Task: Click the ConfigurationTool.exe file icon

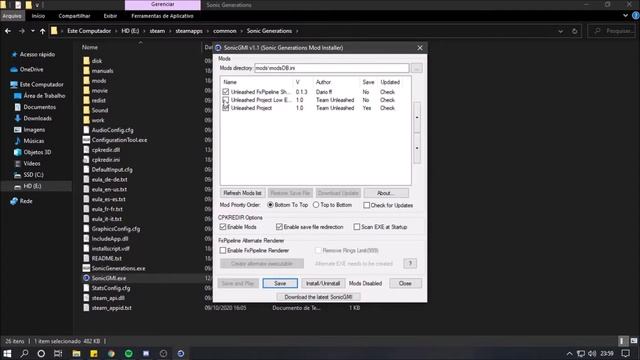Action: click(x=86, y=140)
